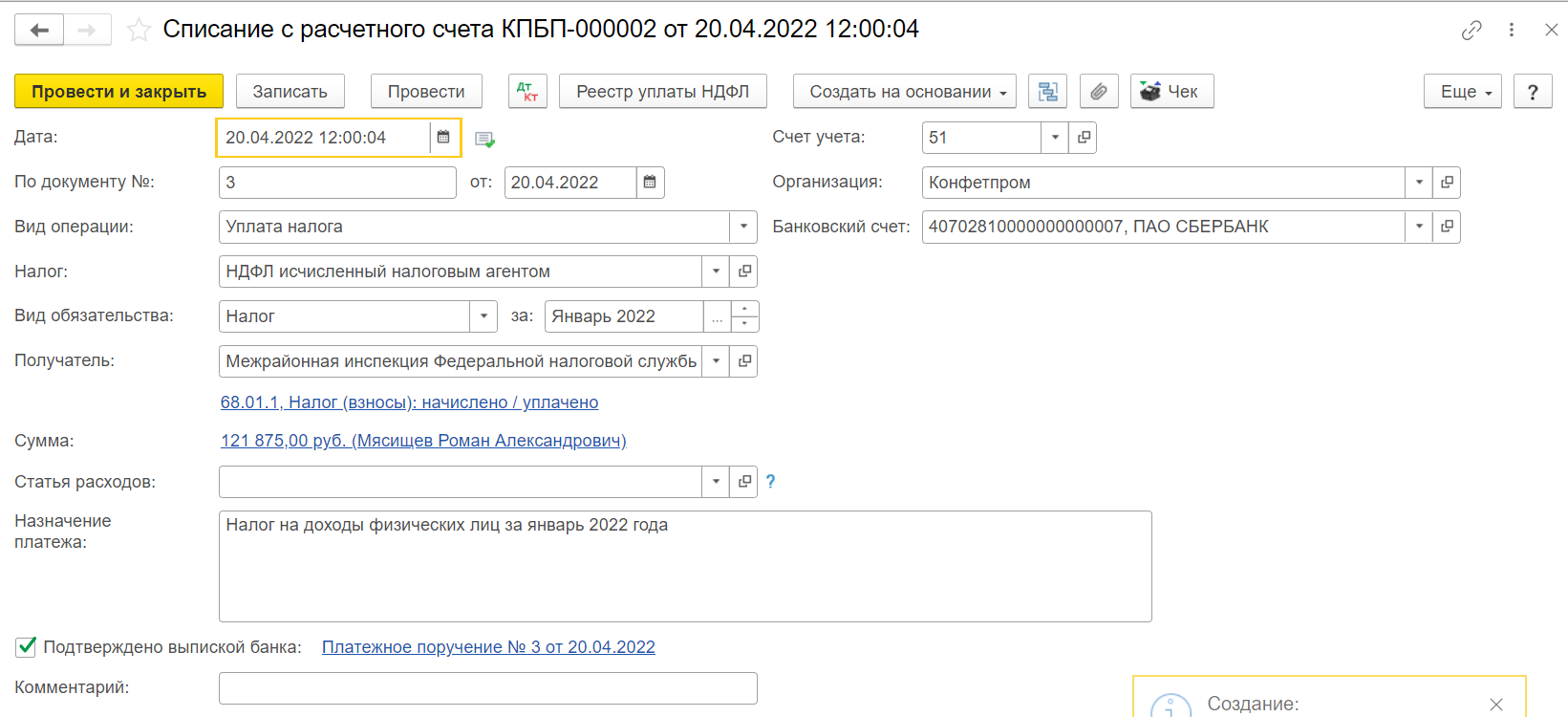Expand the Счет учета dropdown
Image resolution: width=1568 pixels, height=717 pixels.
1055,138
